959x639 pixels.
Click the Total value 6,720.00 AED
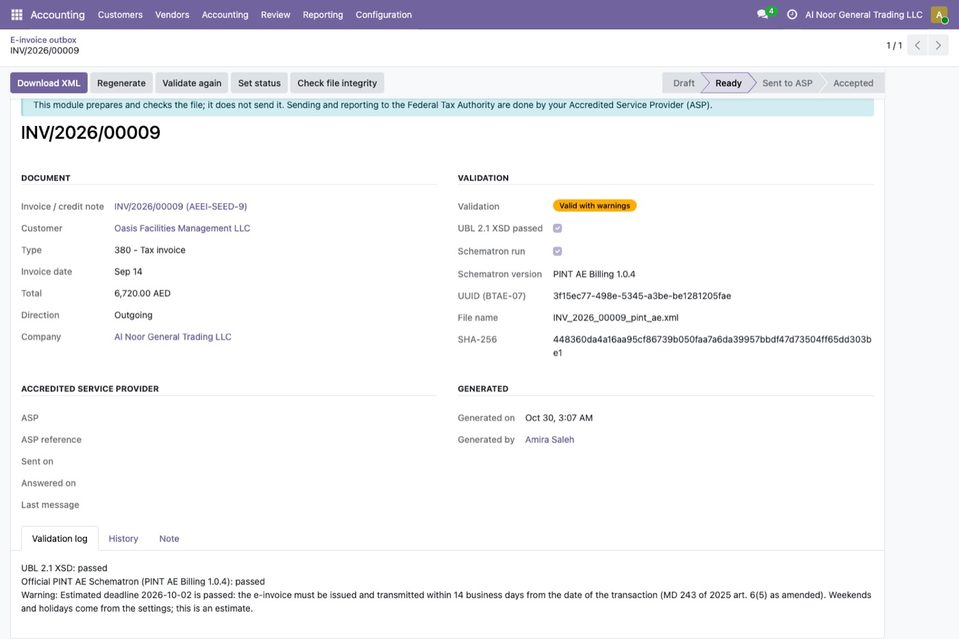(x=143, y=294)
